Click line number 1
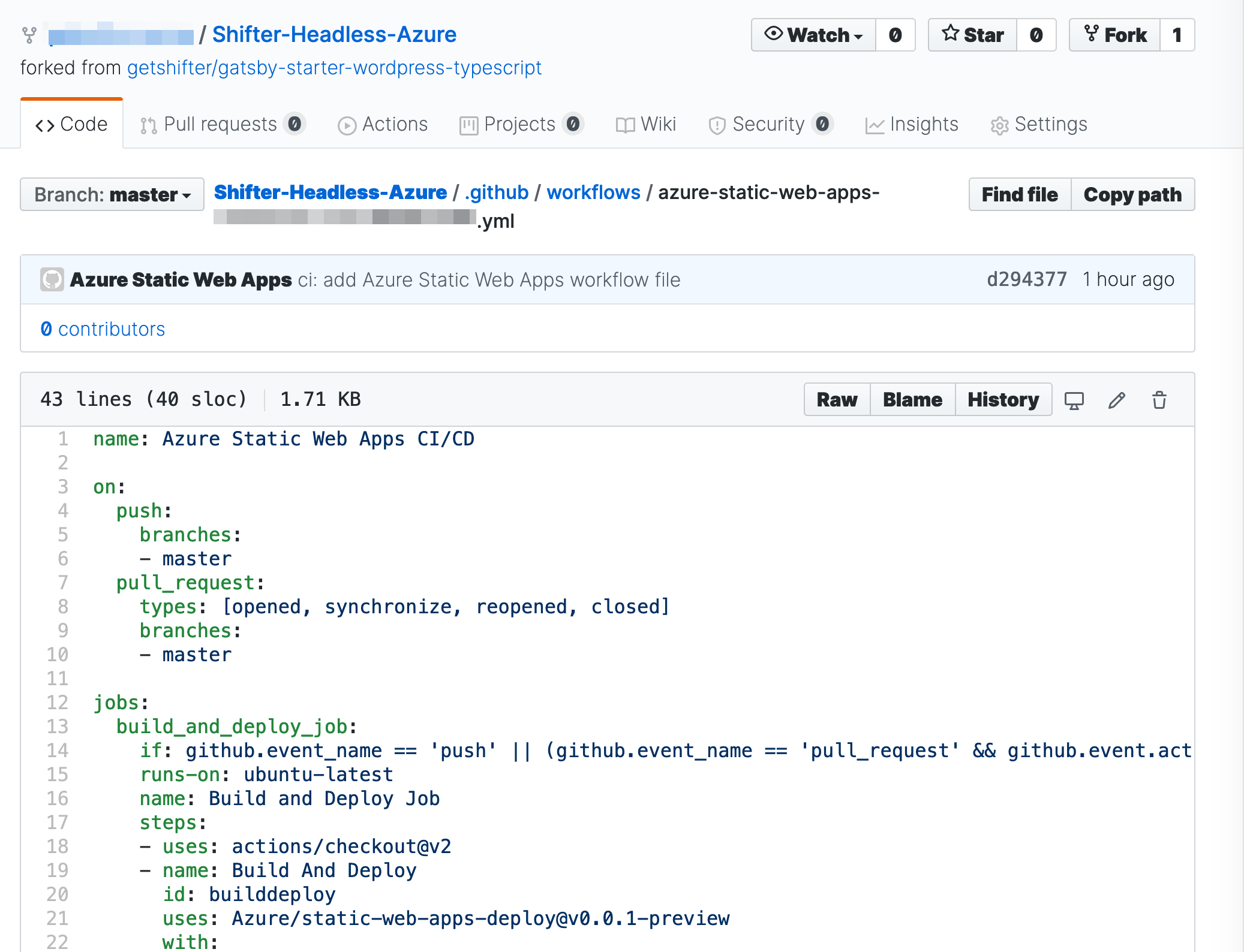This screenshot has width=1244, height=952. click(x=63, y=439)
